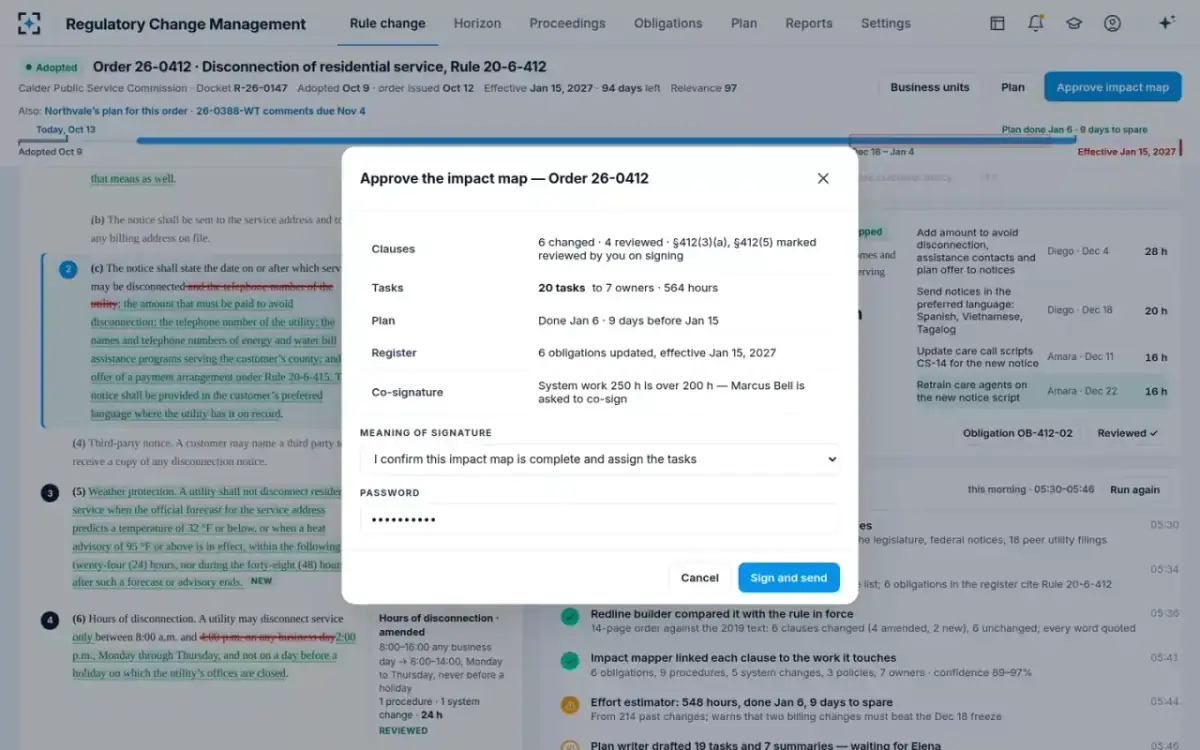Click the Adopted status badge
The height and width of the screenshot is (750, 1200).
tap(51, 67)
